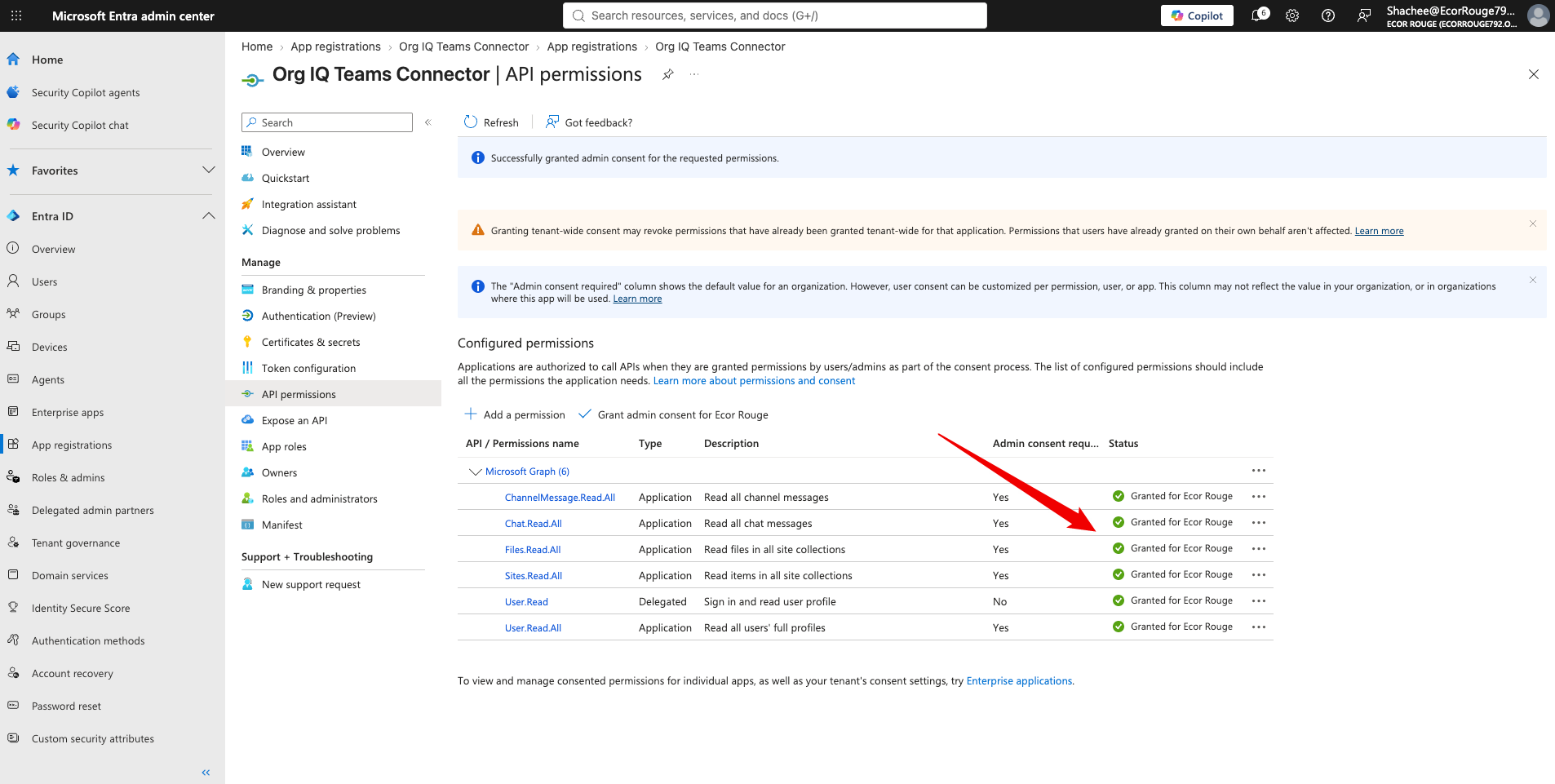Open more options for User.Read.All row
This screenshot has width=1555, height=784.
(1259, 627)
